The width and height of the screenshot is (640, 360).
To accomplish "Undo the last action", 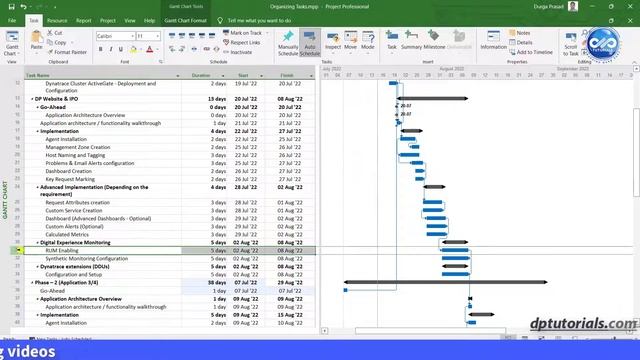I will (x=23, y=7).
